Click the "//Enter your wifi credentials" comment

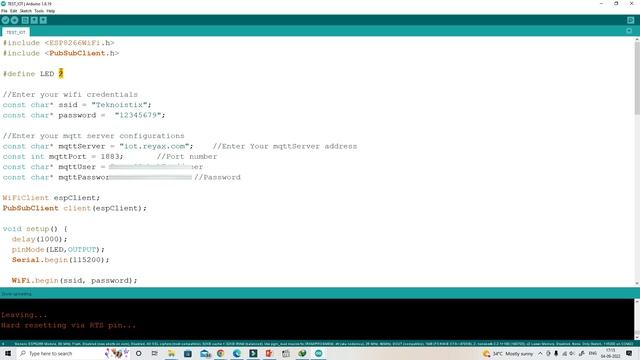click(70, 94)
